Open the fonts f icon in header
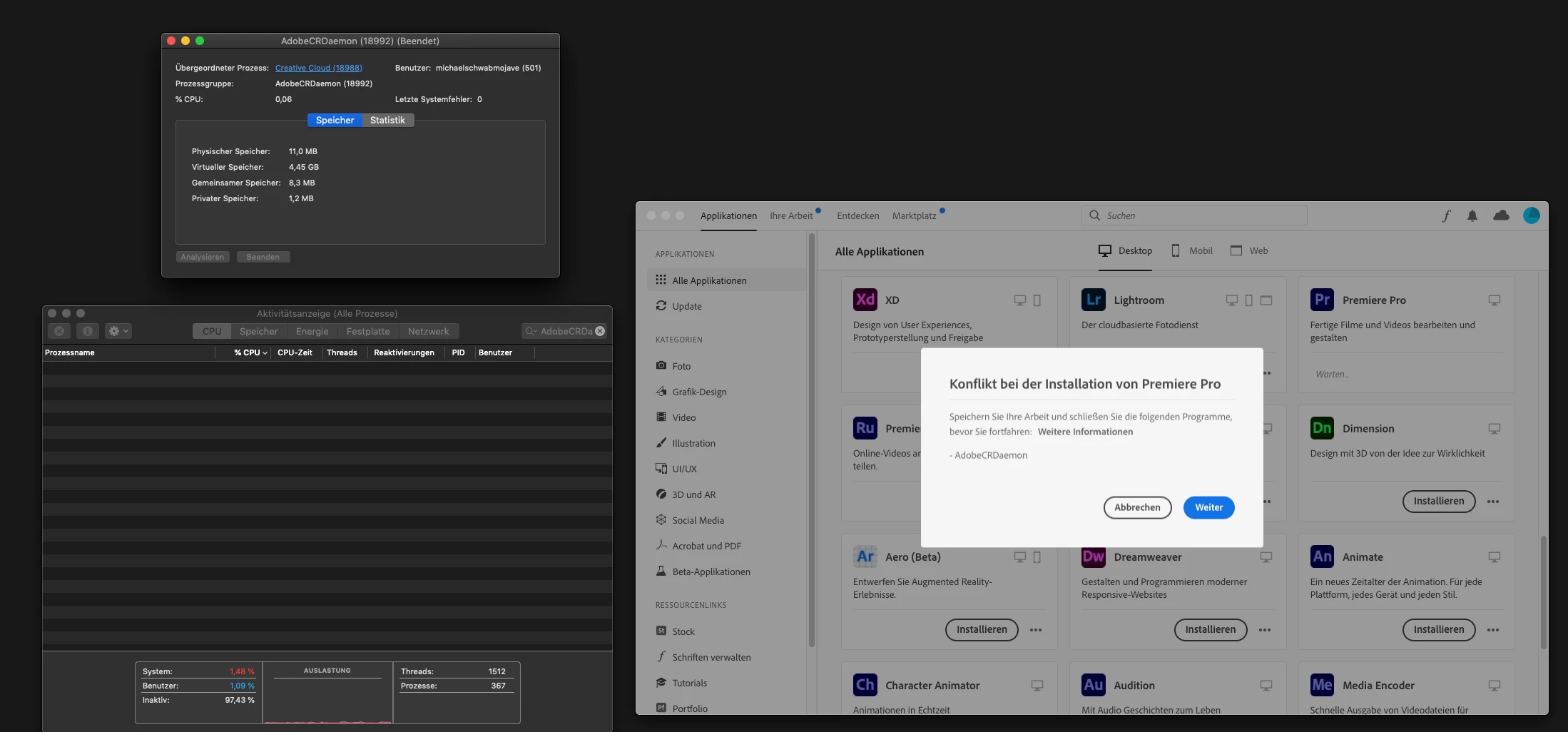The height and width of the screenshot is (732, 1568). click(1445, 215)
